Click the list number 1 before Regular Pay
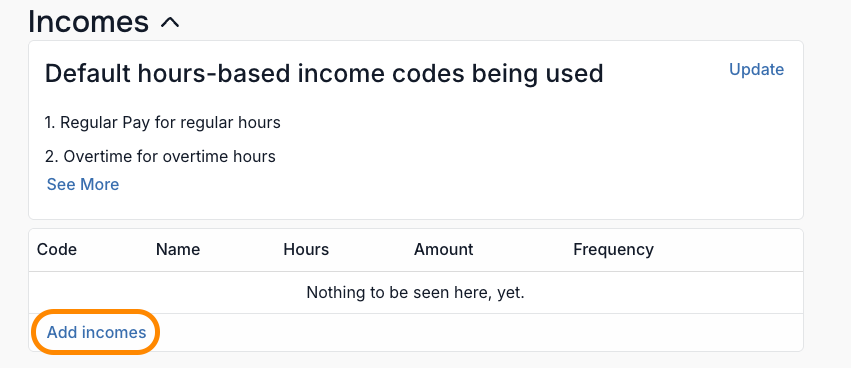851x368 pixels. pos(50,123)
